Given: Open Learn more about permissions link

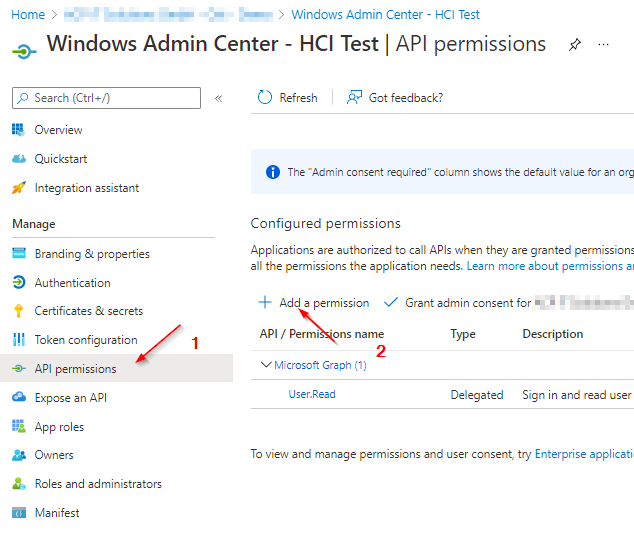Looking at the screenshot, I should click(x=550, y=266).
